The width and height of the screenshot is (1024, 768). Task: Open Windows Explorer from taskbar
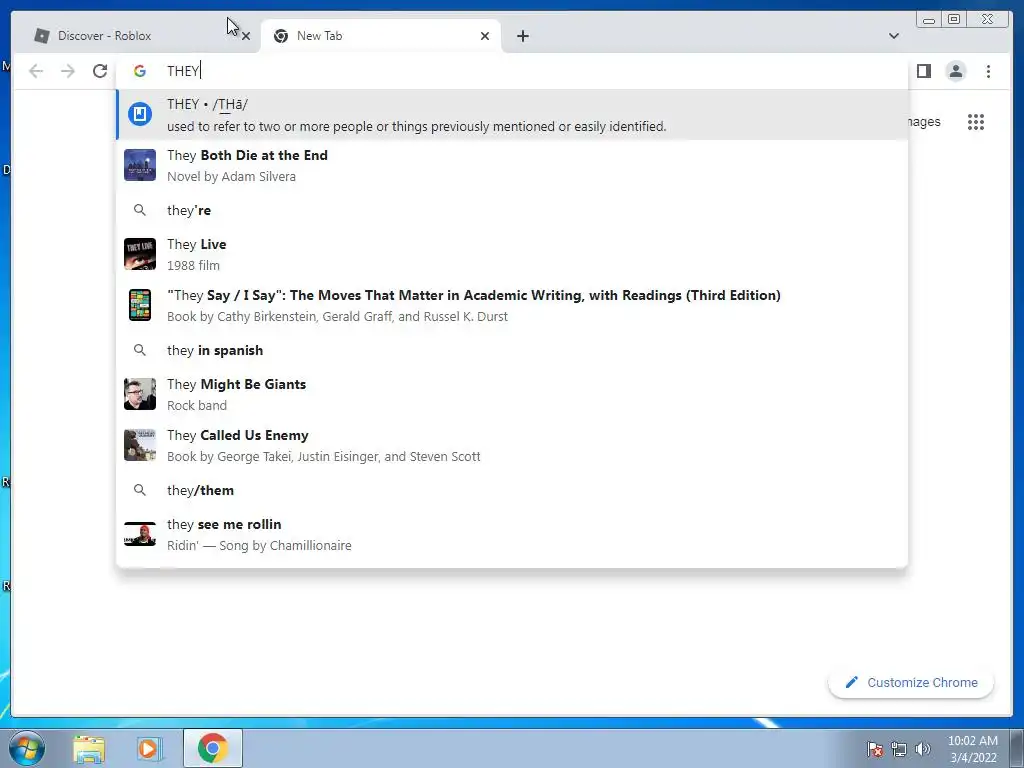(89, 748)
